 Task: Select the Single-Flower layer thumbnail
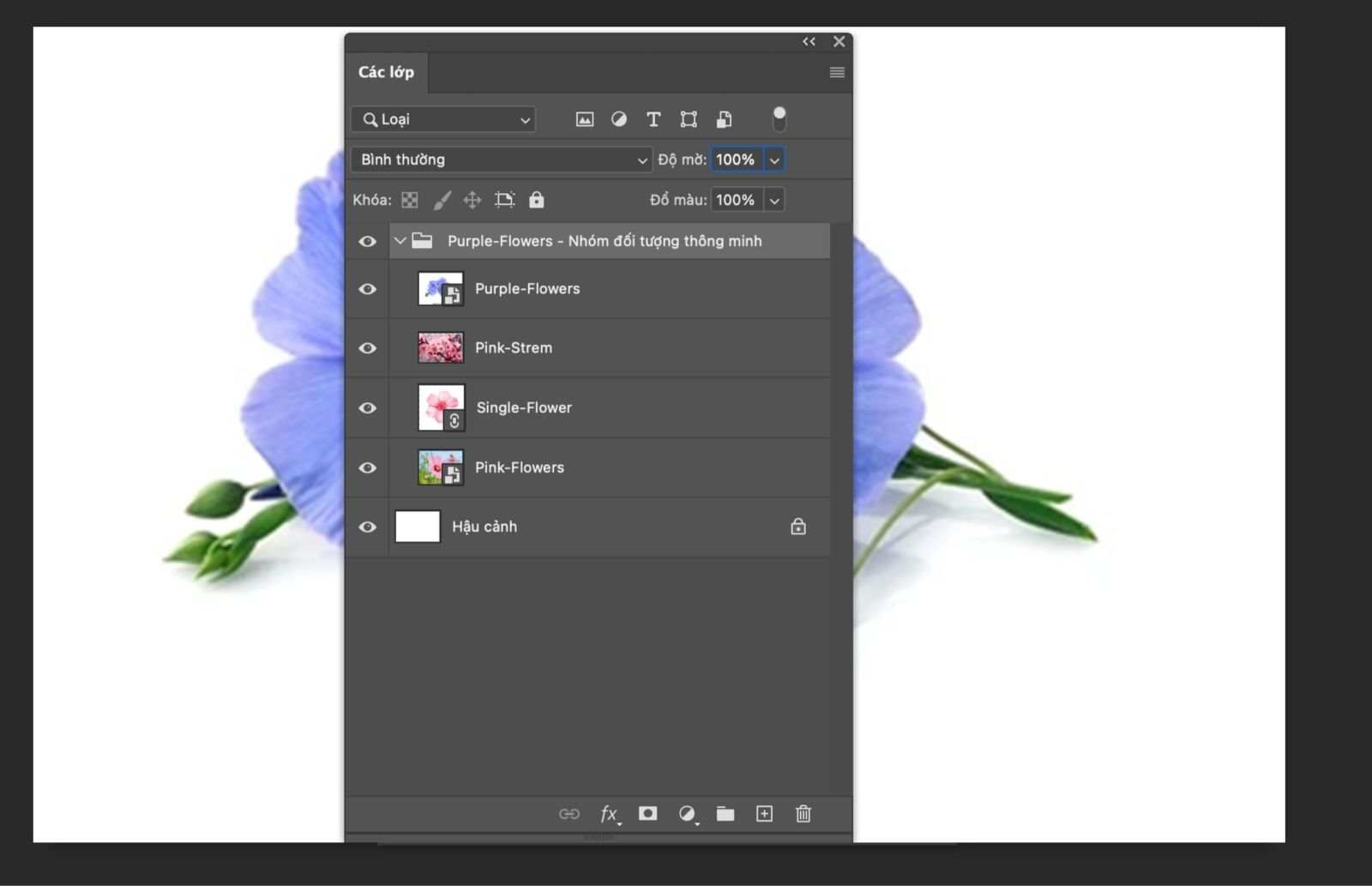point(442,407)
